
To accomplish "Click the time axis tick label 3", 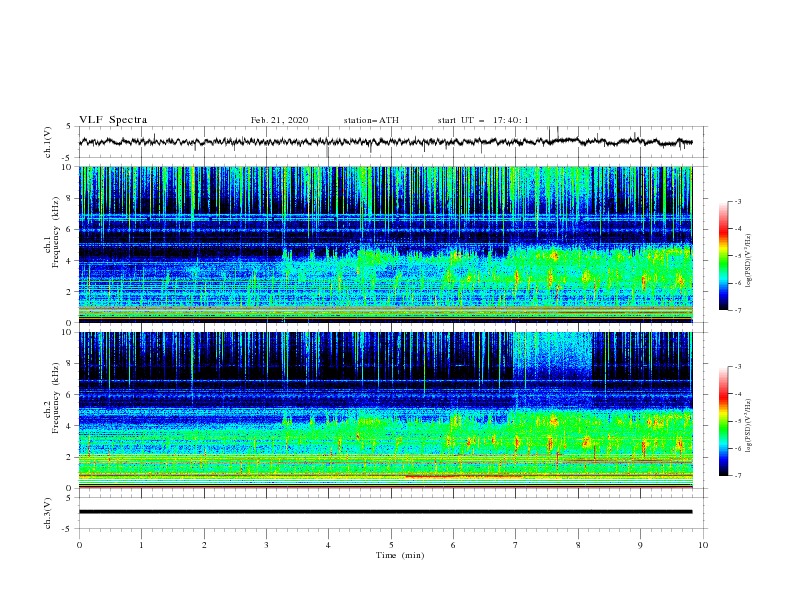I will 266,545.
